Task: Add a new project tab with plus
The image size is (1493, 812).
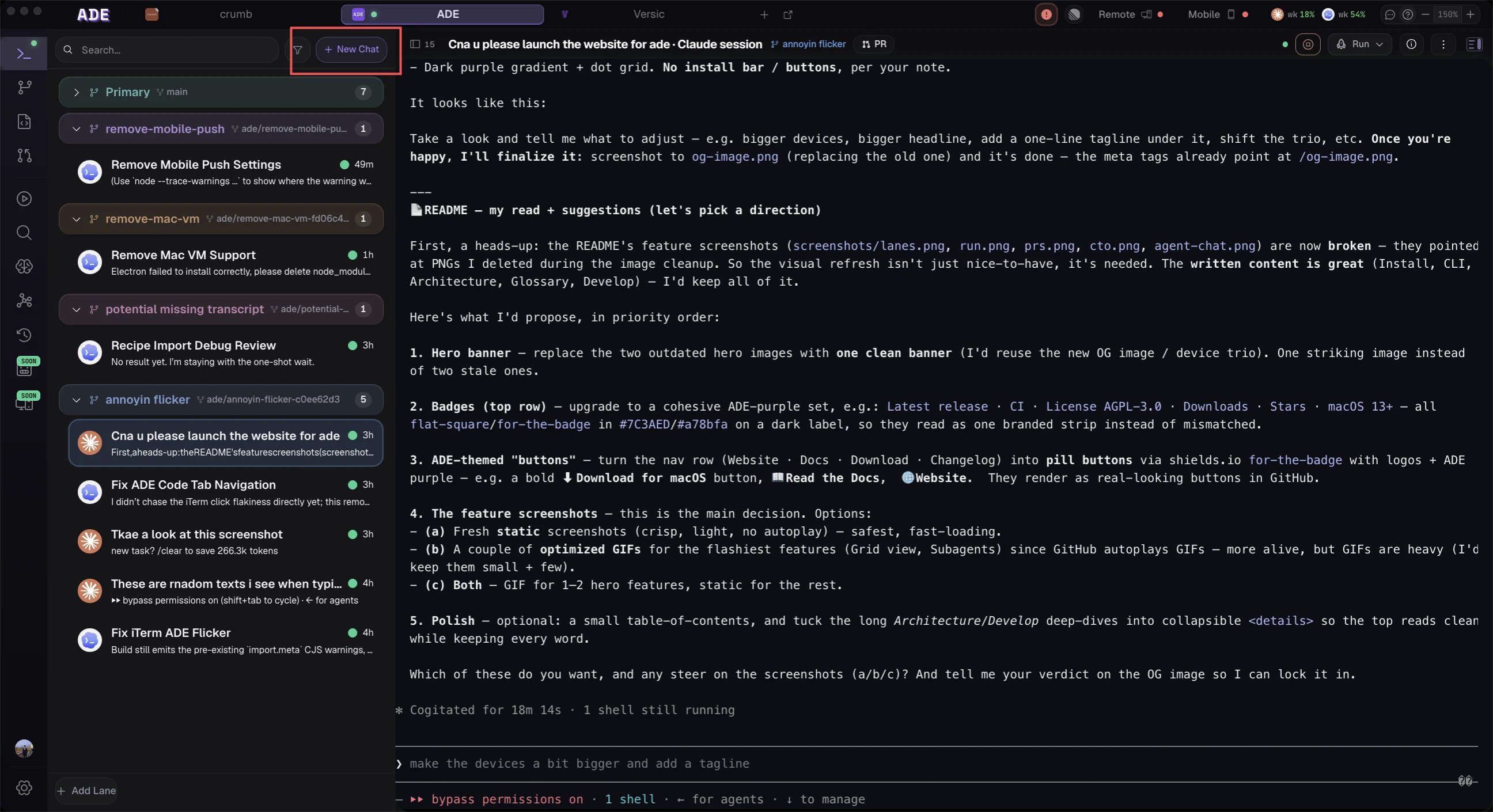Action: coord(764,14)
